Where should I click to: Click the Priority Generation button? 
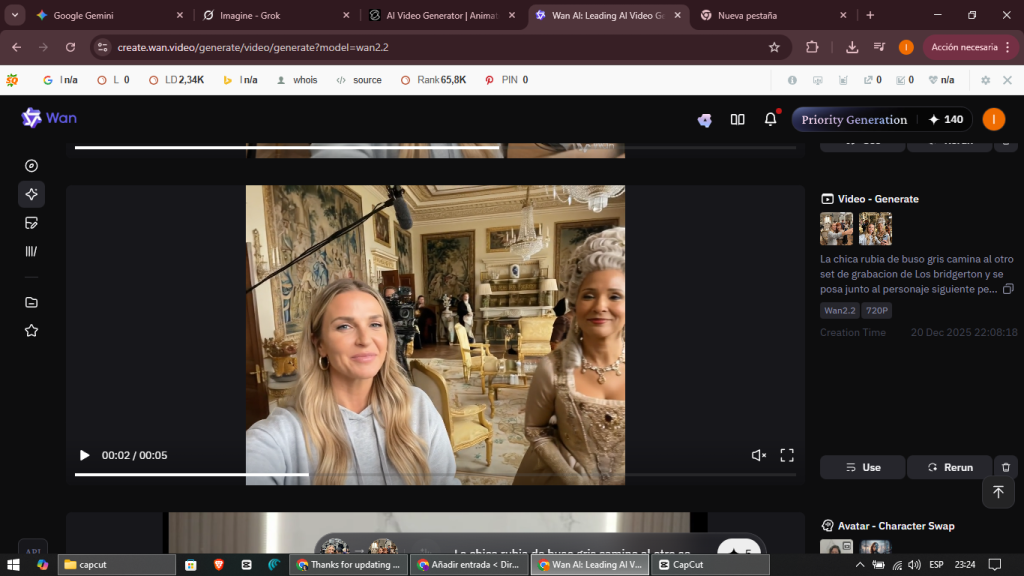click(853, 119)
